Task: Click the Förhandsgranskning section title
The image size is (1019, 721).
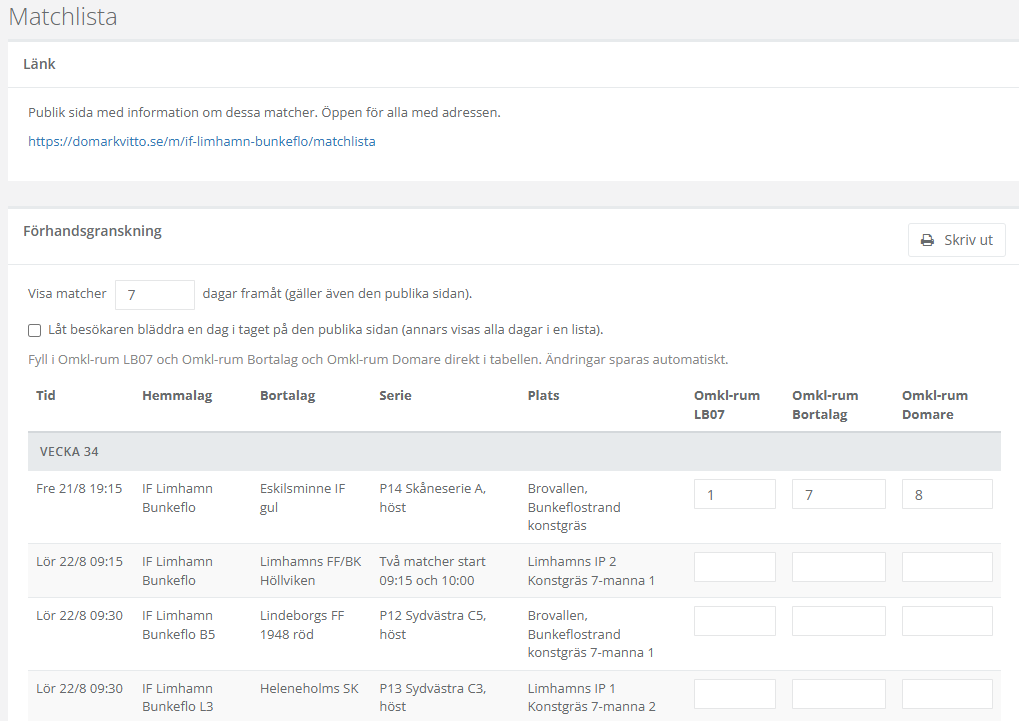Action: pos(92,231)
